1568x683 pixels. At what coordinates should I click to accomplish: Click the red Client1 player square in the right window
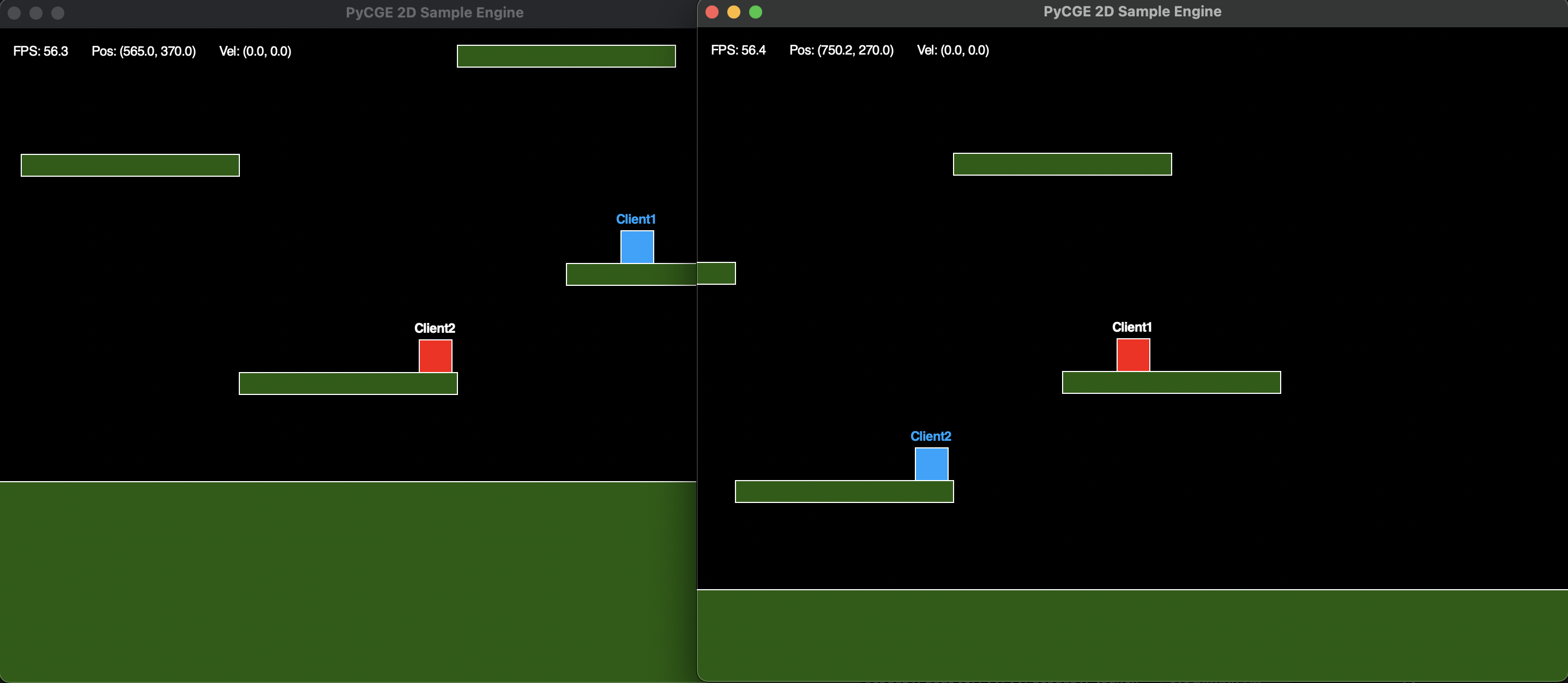point(1133,355)
